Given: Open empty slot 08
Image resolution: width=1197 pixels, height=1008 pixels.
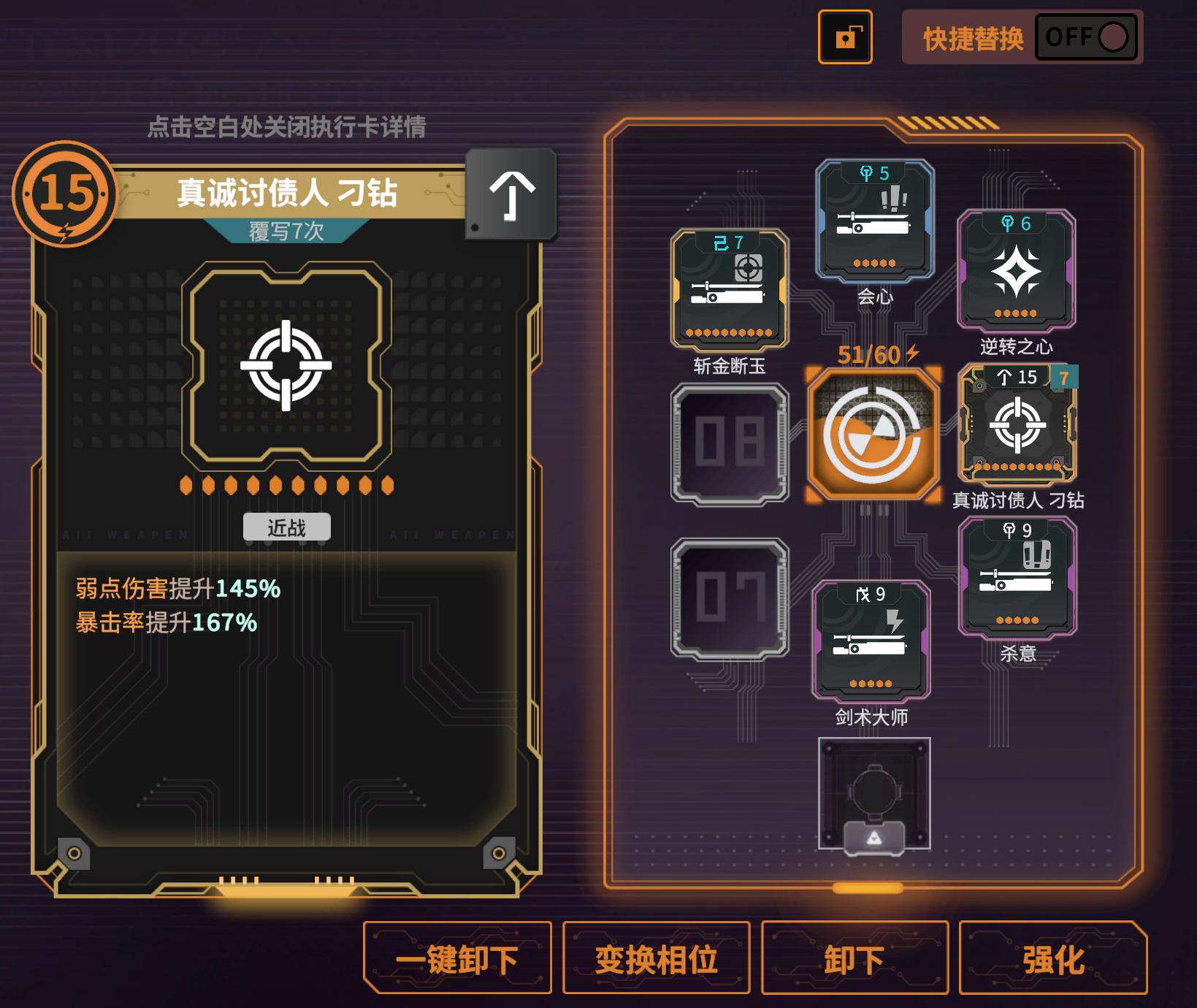Looking at the screenshot, I should coord(730,444).
